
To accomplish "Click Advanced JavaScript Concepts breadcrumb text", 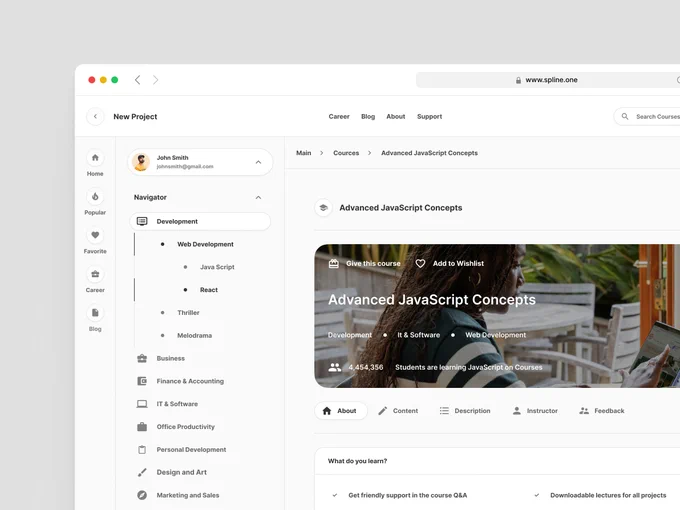I will tap(429, 153).
